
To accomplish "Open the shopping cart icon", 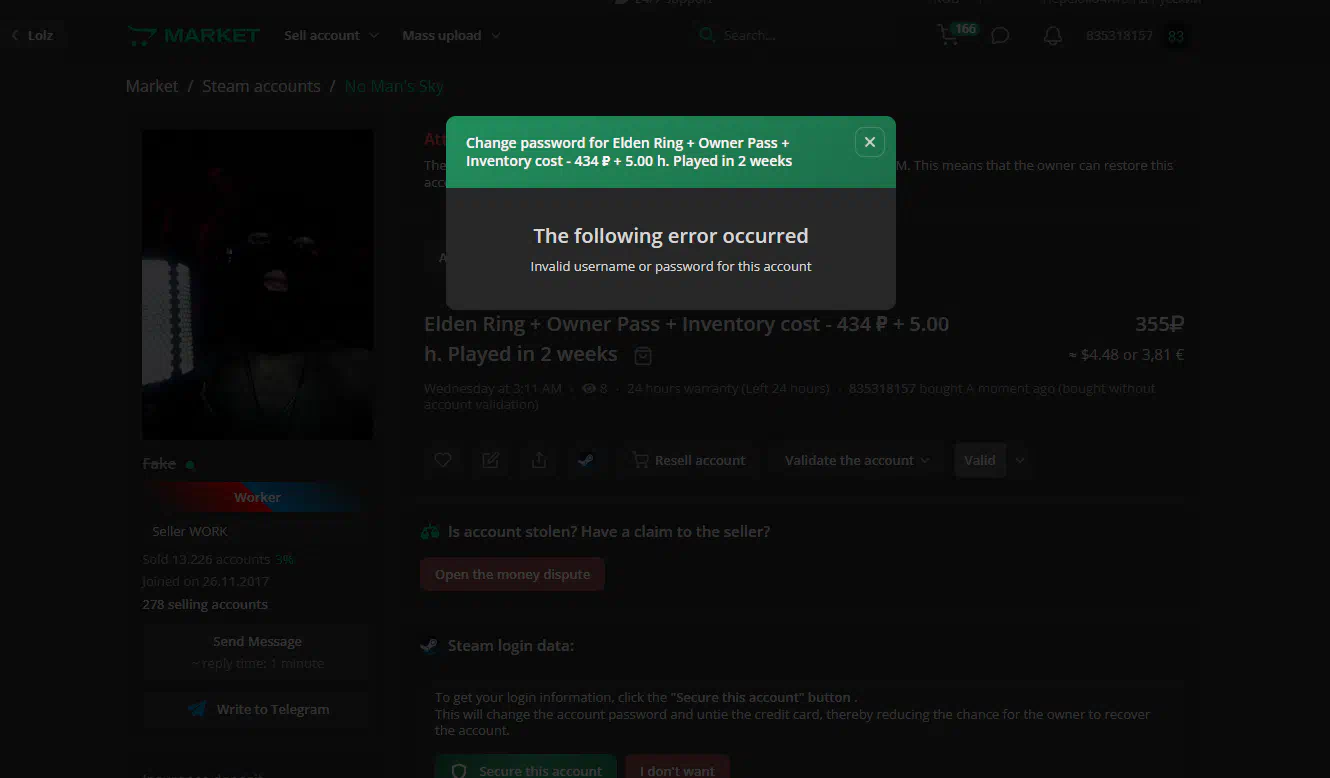I will click(x=947, y=36).
